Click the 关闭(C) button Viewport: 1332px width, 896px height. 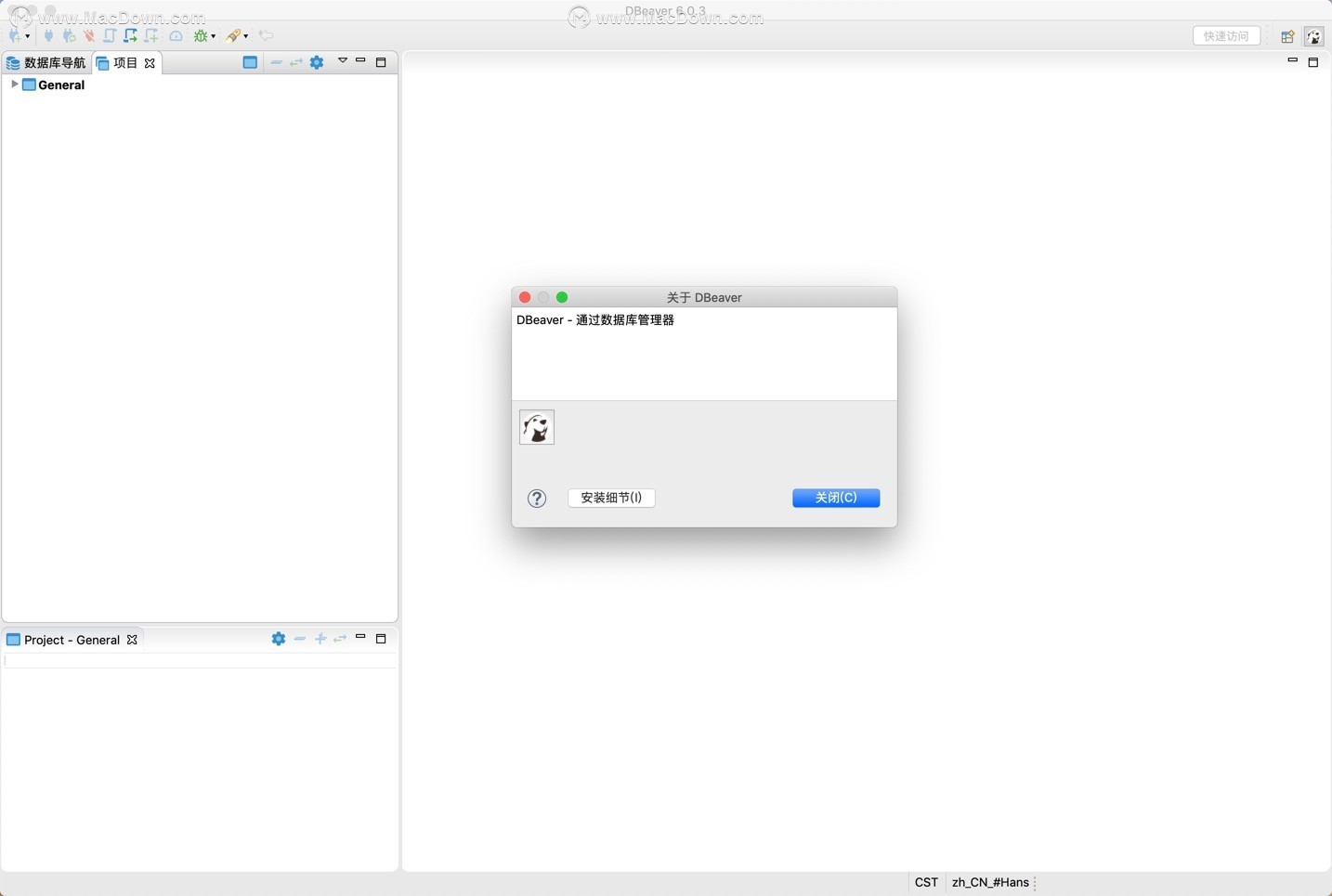(836, 498)
